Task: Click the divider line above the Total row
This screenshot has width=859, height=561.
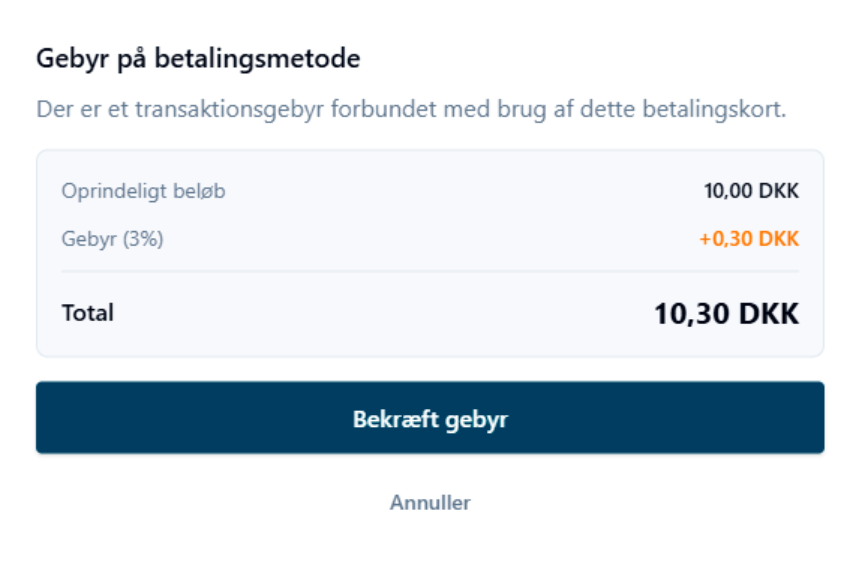Action: [x=430, y=271]
